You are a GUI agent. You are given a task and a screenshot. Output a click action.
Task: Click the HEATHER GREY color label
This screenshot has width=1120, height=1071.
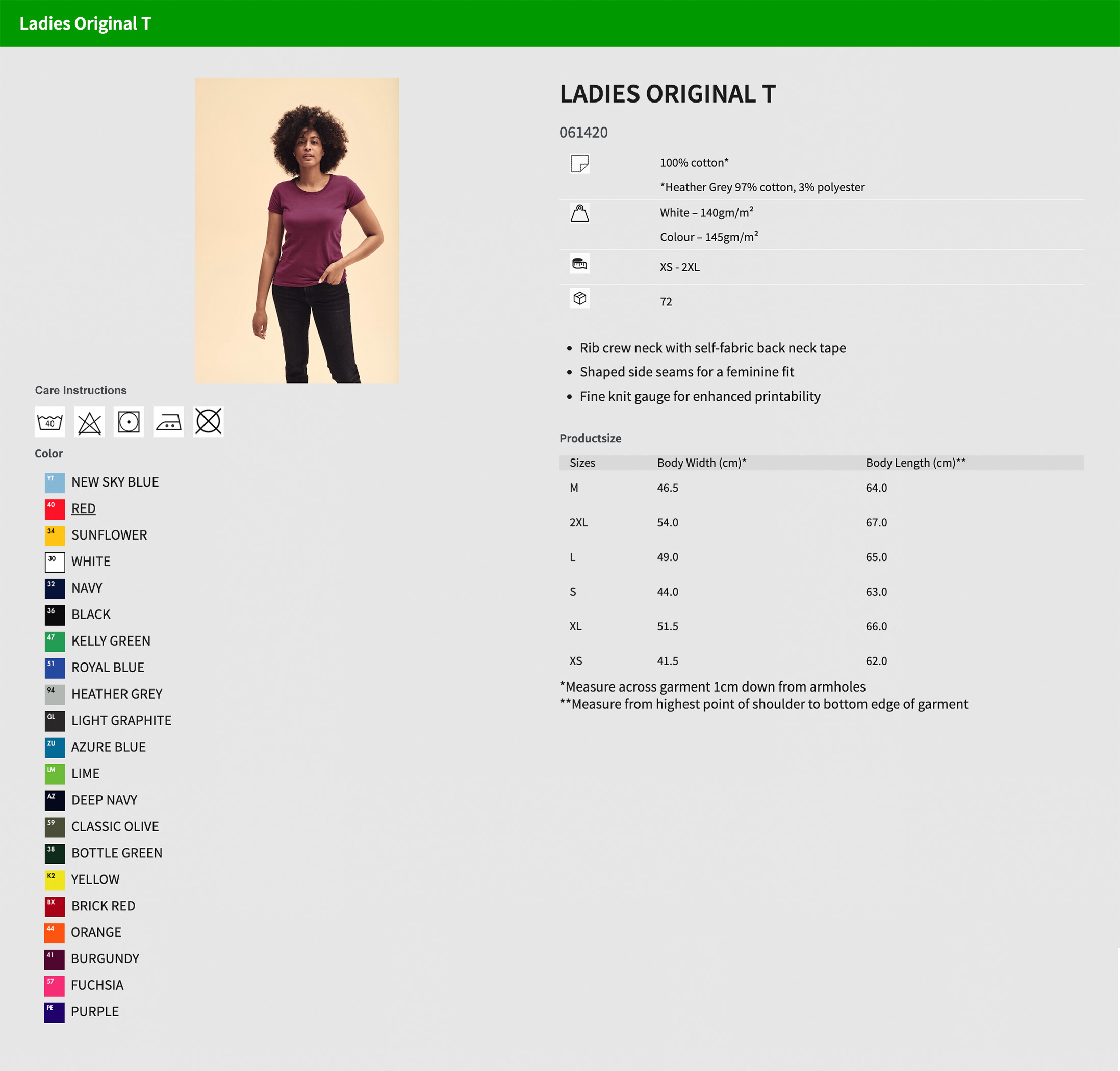(116, 694)
